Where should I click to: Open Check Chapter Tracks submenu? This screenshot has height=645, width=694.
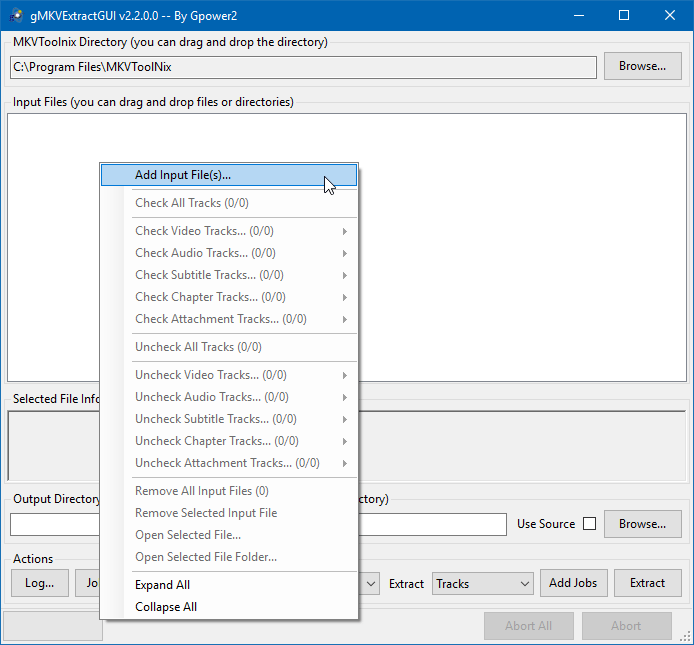[x=229, y=297]
